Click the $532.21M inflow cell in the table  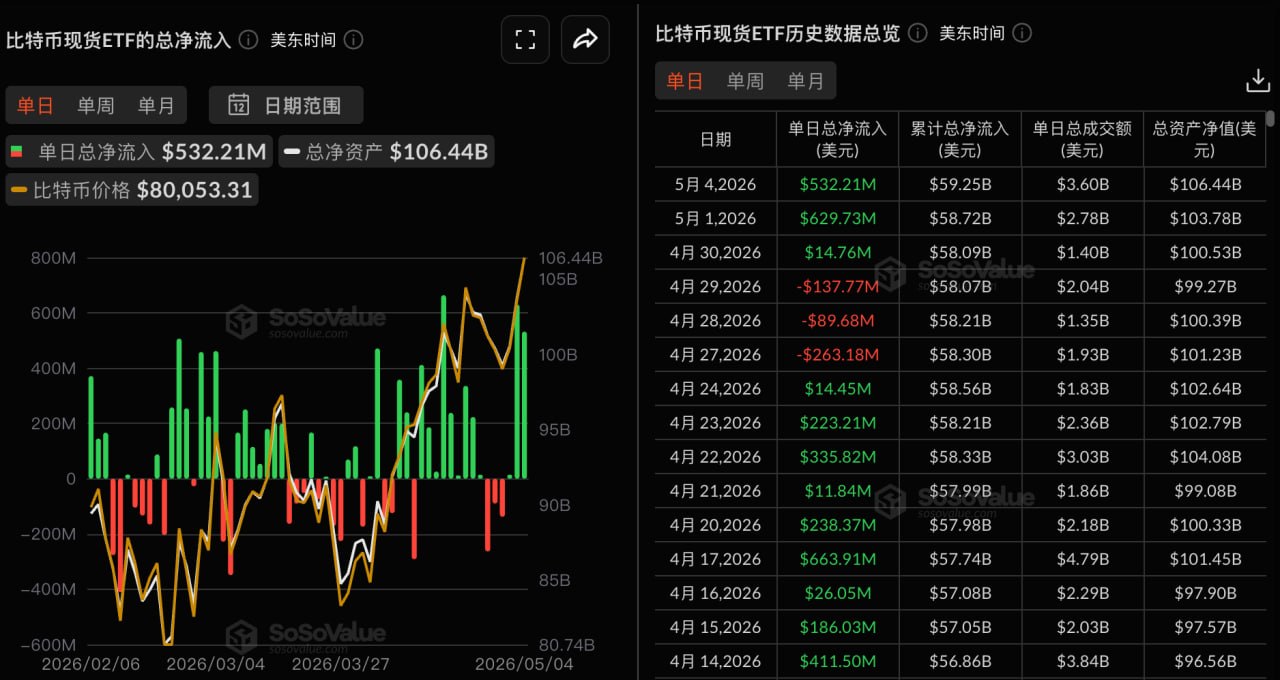[838, 184]
